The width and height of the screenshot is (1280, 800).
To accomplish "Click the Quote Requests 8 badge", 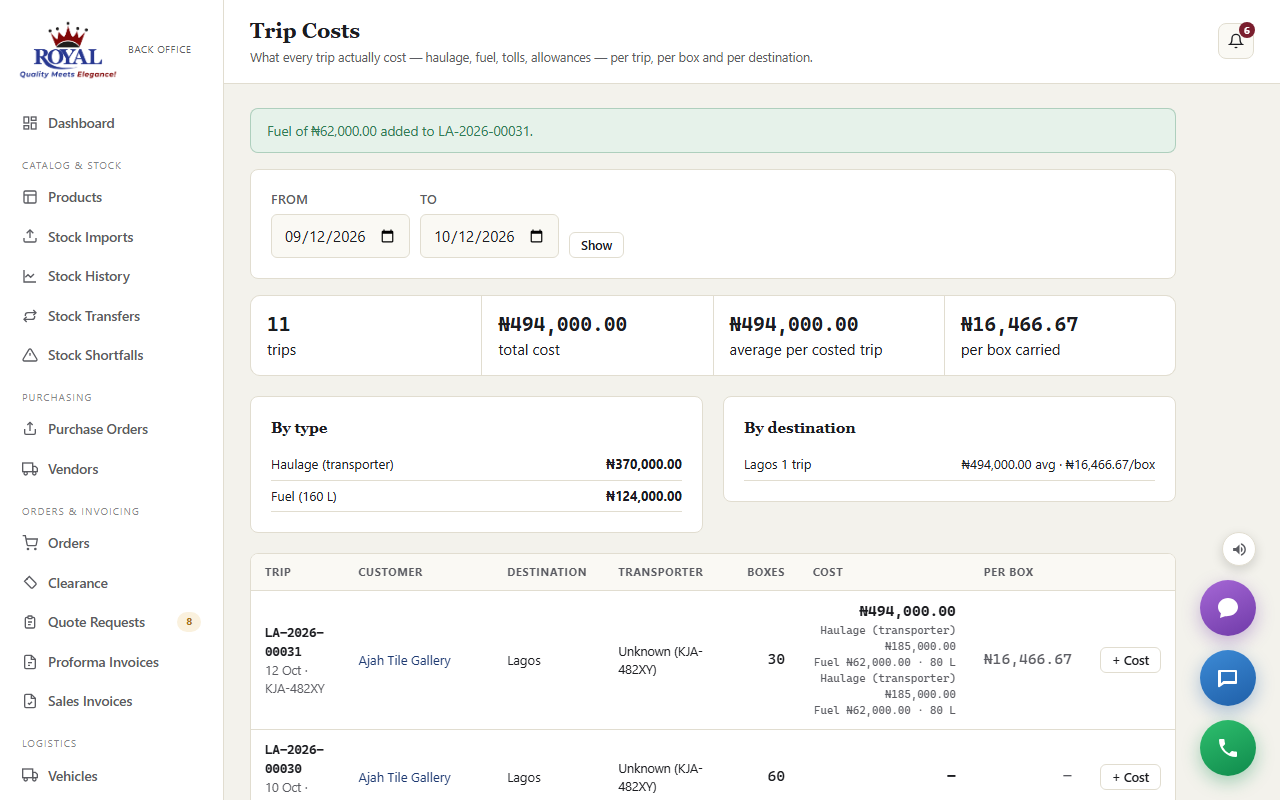I will point(189,622).
